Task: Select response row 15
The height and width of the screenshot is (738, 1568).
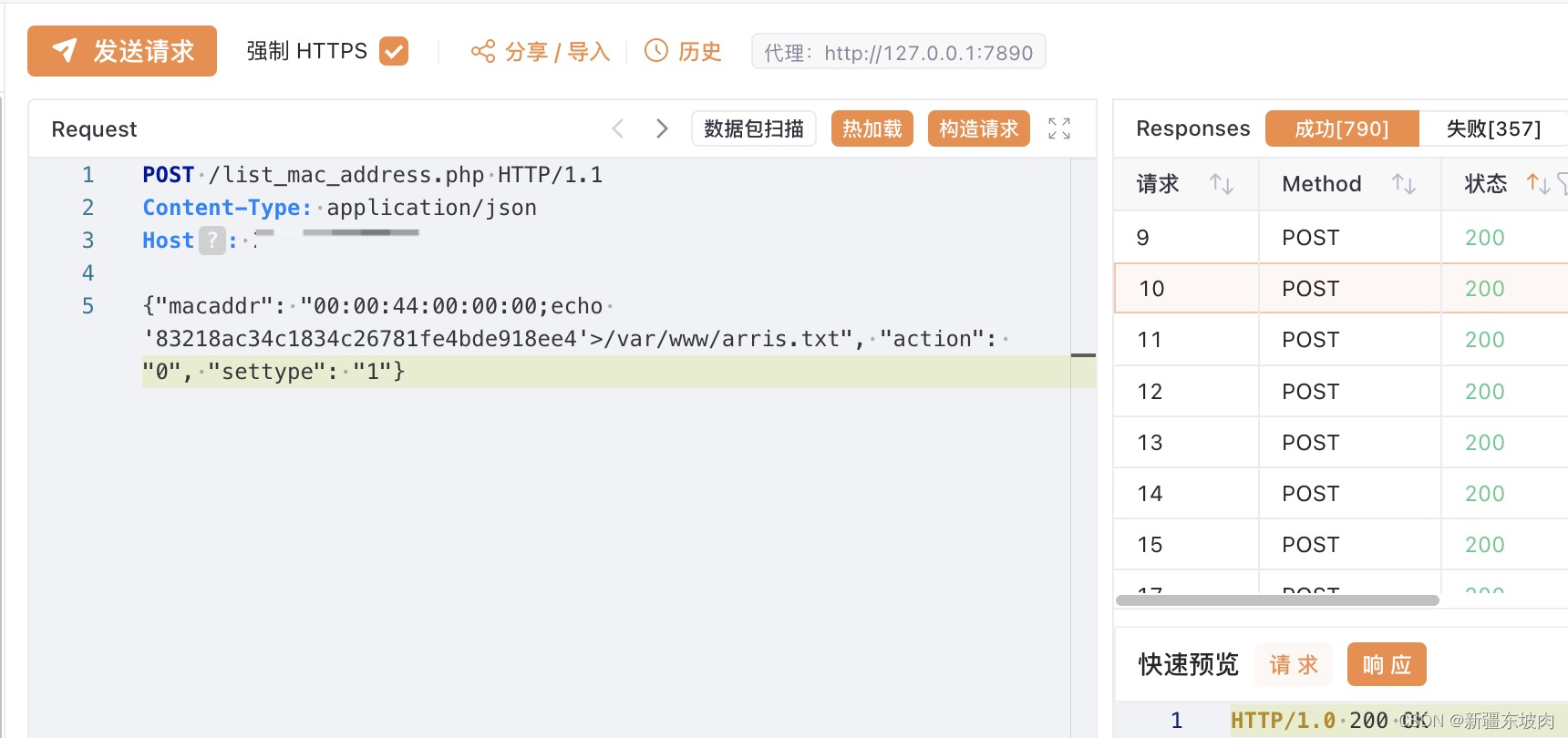Action: coord(1341,545)
